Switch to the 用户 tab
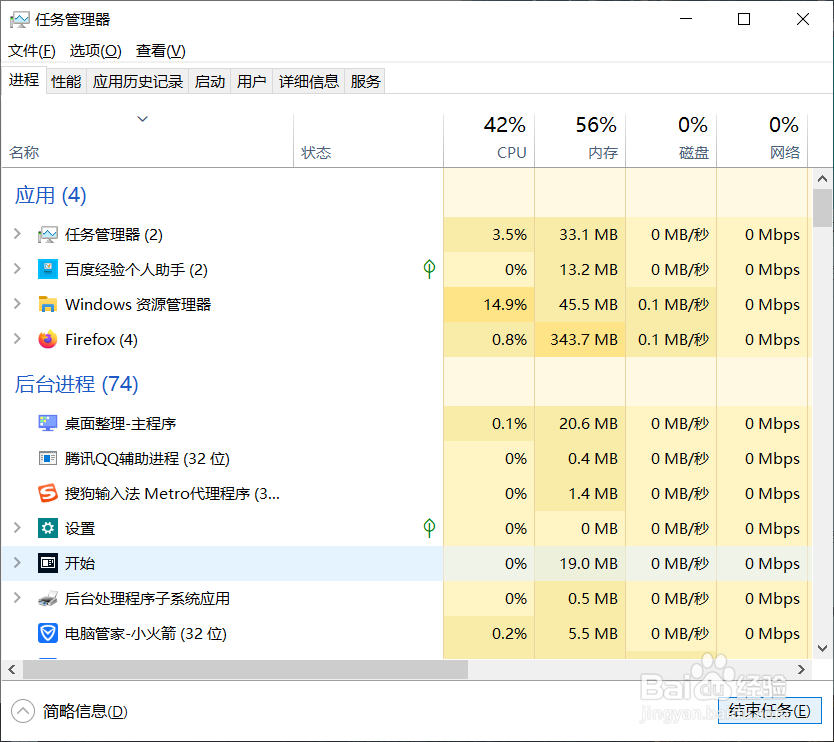This screenshot has width=834, height=742. (x=252, y=81)
